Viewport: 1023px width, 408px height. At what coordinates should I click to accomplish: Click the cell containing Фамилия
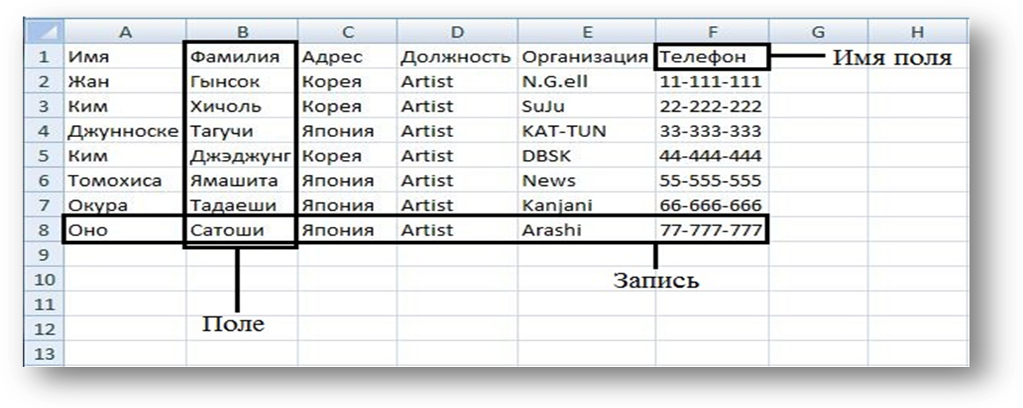point(240,56)
